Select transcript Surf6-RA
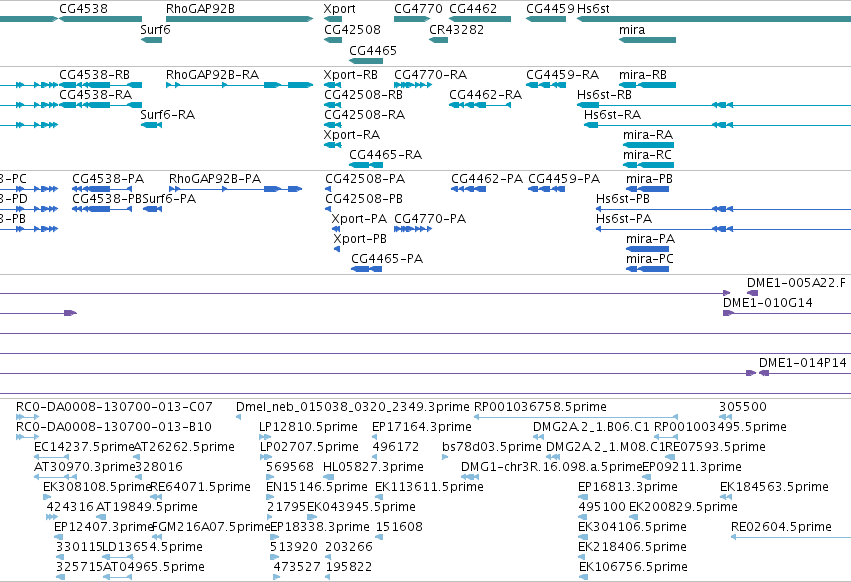 [x=167, y=115]
